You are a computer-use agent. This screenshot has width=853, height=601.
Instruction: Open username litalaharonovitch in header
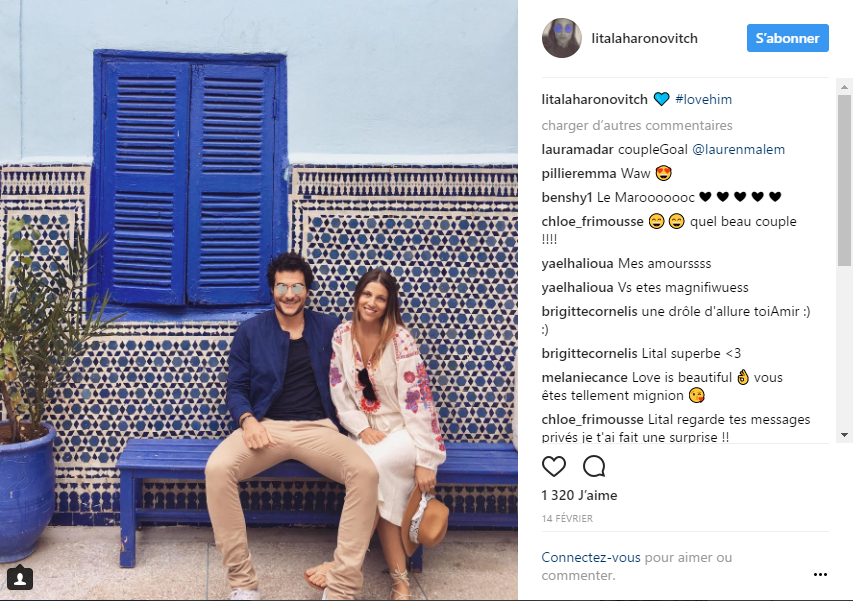[x=645, y=39]
